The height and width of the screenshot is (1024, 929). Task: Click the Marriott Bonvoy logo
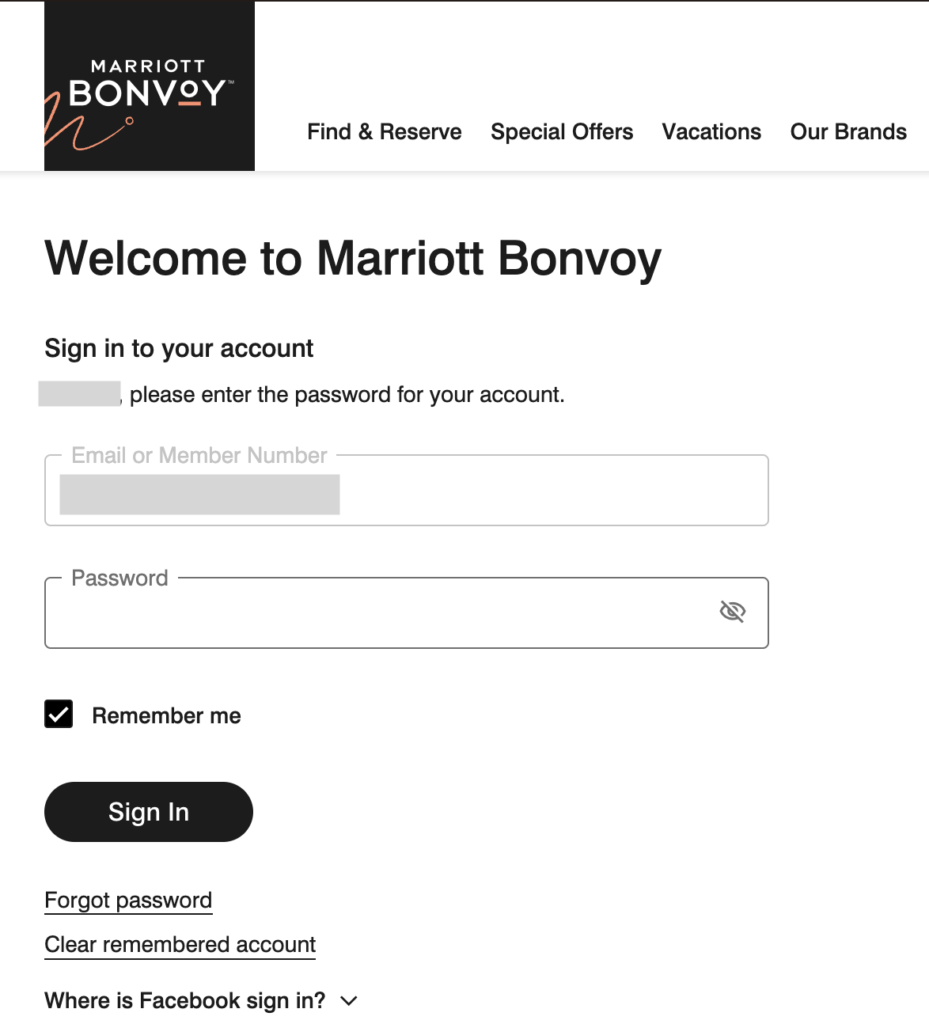pyautogui.click(x=149, y=86)
